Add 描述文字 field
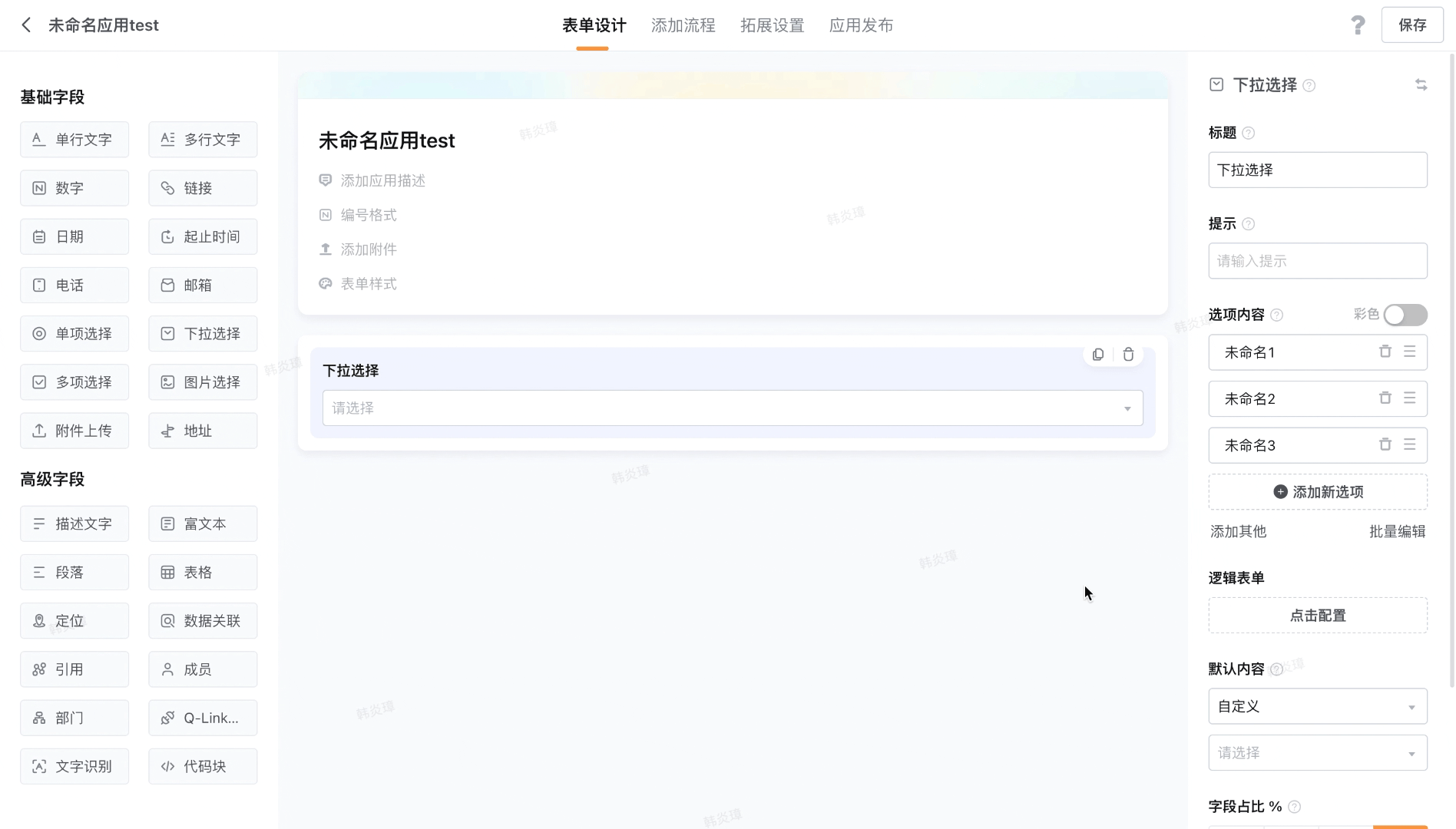The height and width of the screenshot is (829, 1456). 74,523
